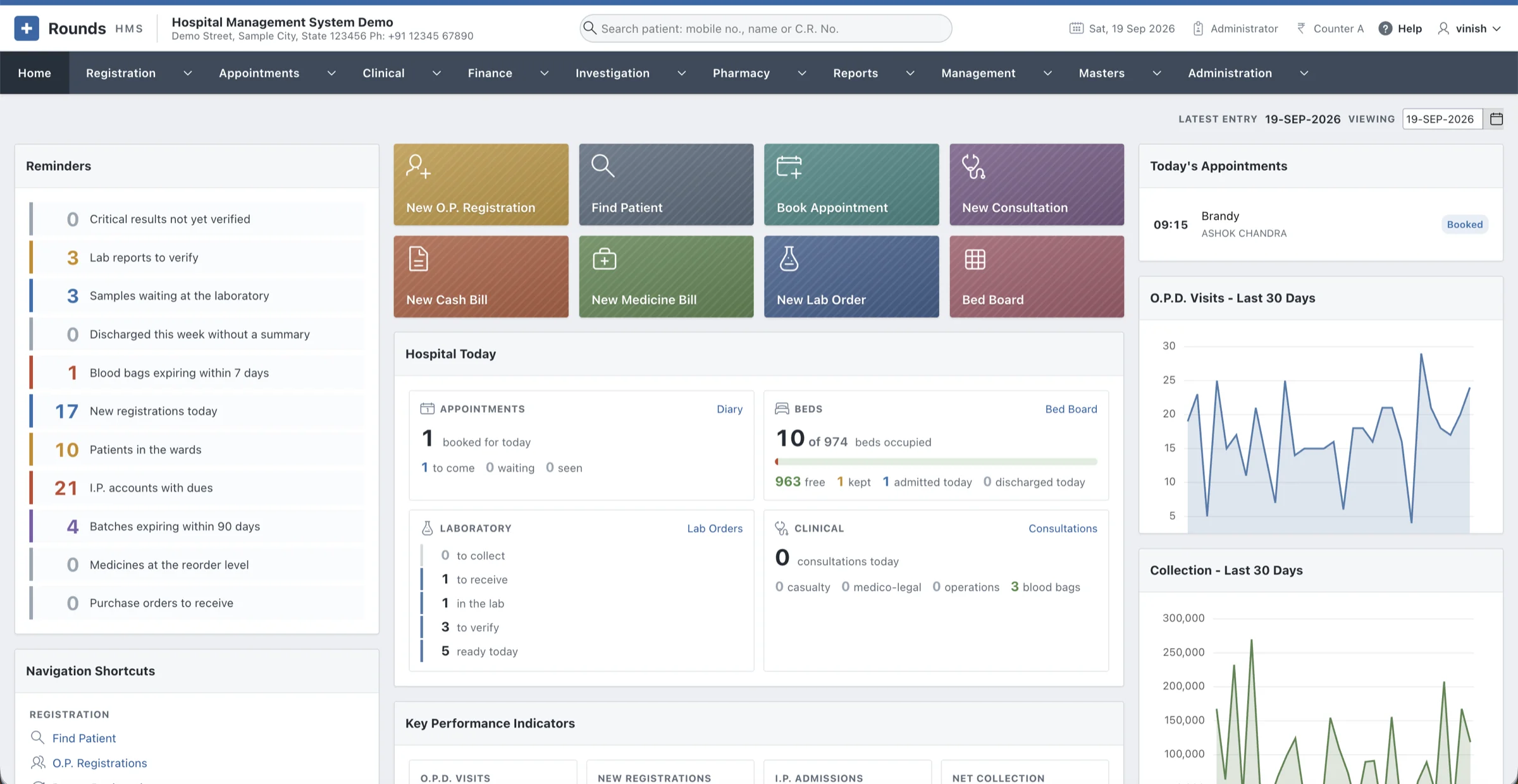Click the Booked status badge
Screen dimensions: 1518x784
click(x=1465, y=224)
